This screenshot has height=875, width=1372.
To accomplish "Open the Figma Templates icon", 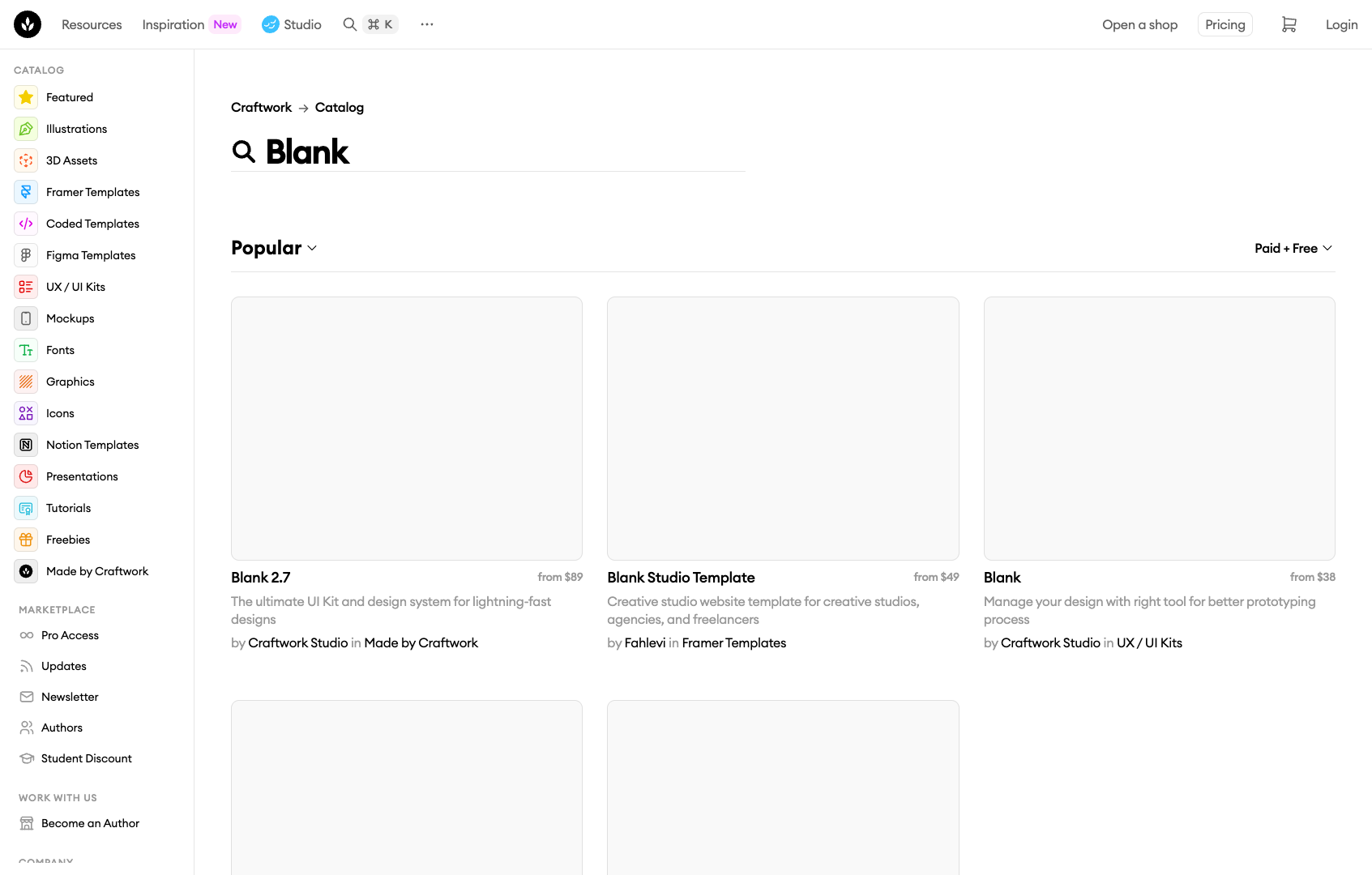I will pyautogui.click(x=26, y=255).
